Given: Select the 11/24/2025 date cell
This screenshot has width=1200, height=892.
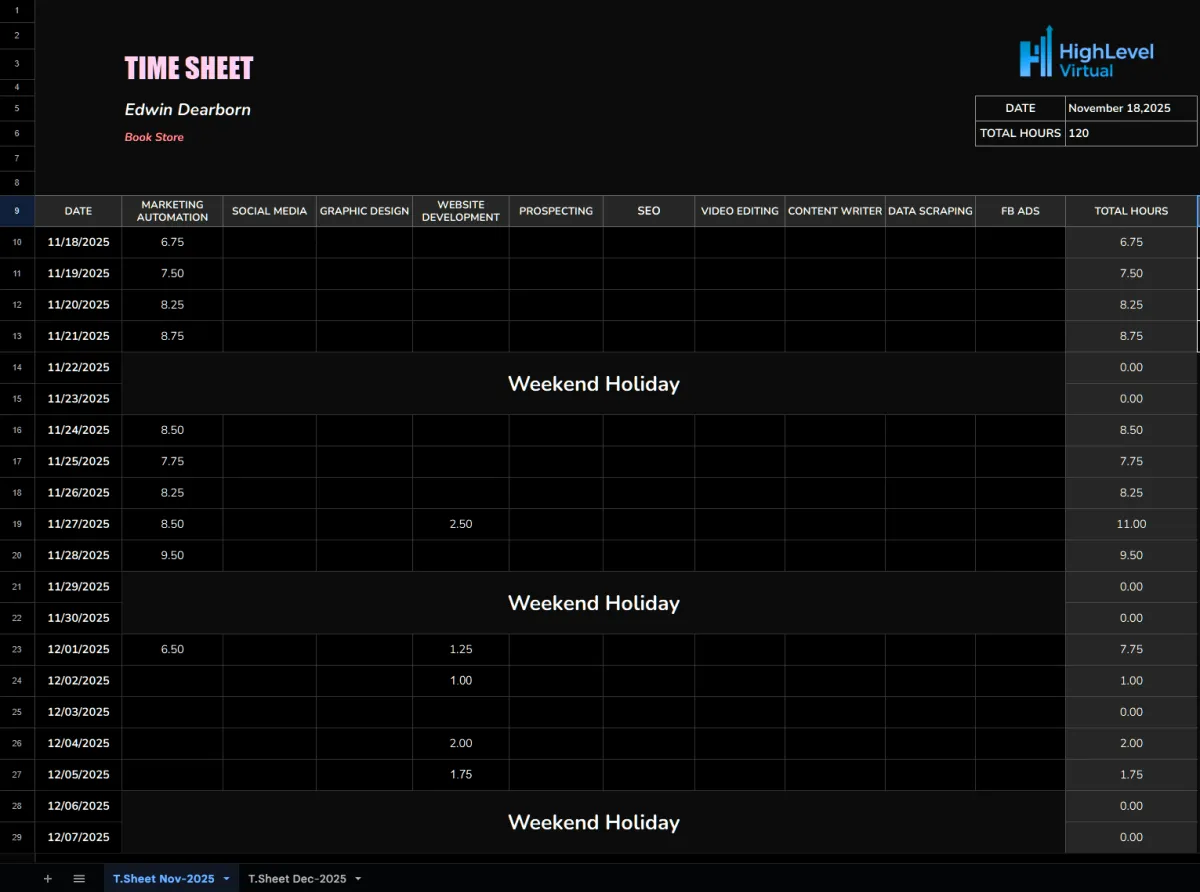Looking at the screenshot, I should pyautogui.click(x=78, y=430).
